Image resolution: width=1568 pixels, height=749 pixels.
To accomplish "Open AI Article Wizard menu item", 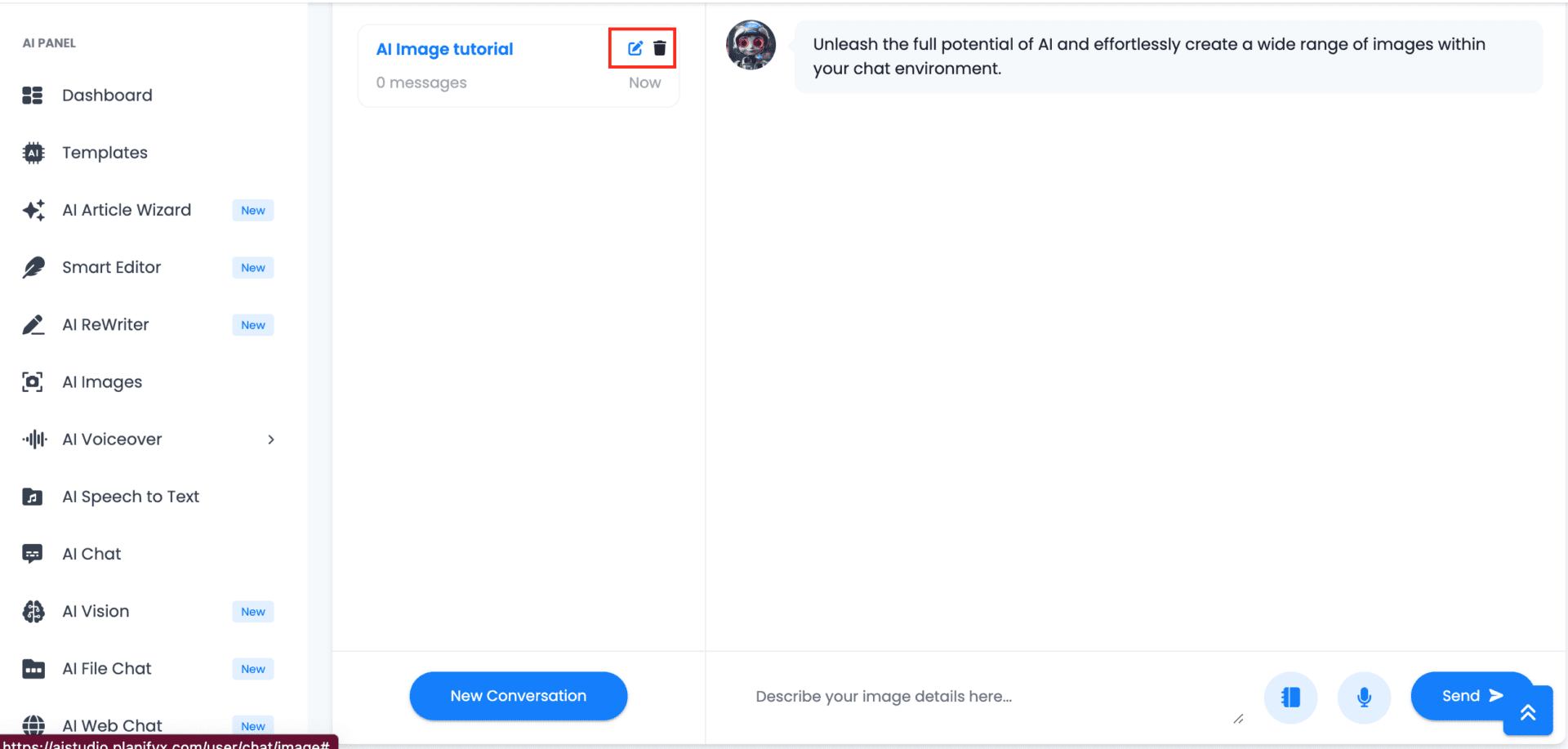I will click(127, 210).
